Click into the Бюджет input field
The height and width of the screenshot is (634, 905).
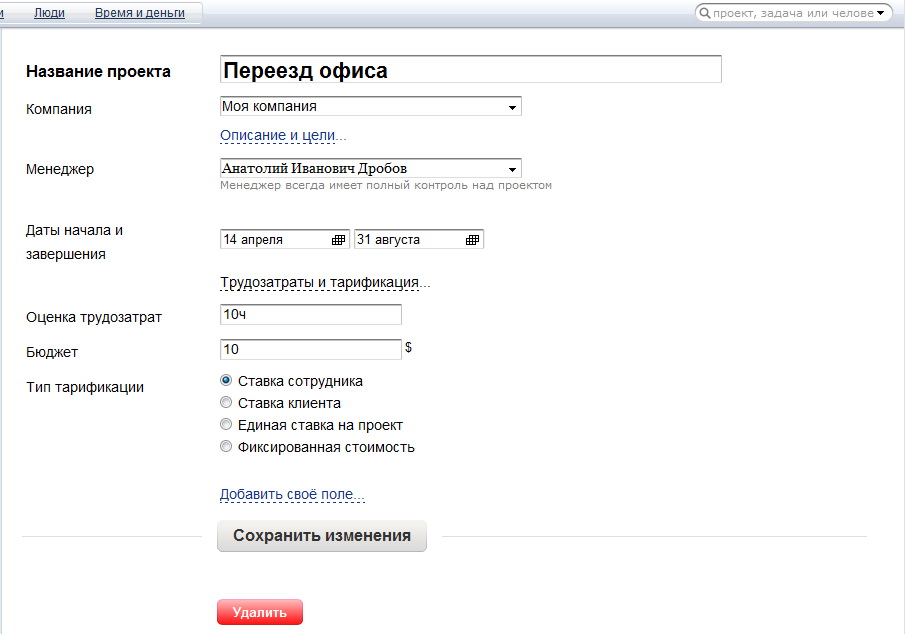pyautogui.click(x=310, y=349)
